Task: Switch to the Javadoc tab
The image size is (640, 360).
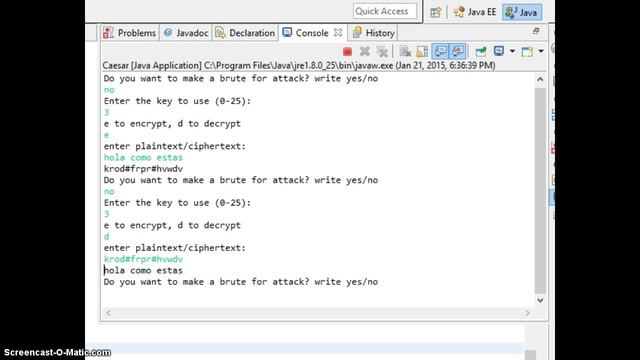Action: tap(186, 33)
